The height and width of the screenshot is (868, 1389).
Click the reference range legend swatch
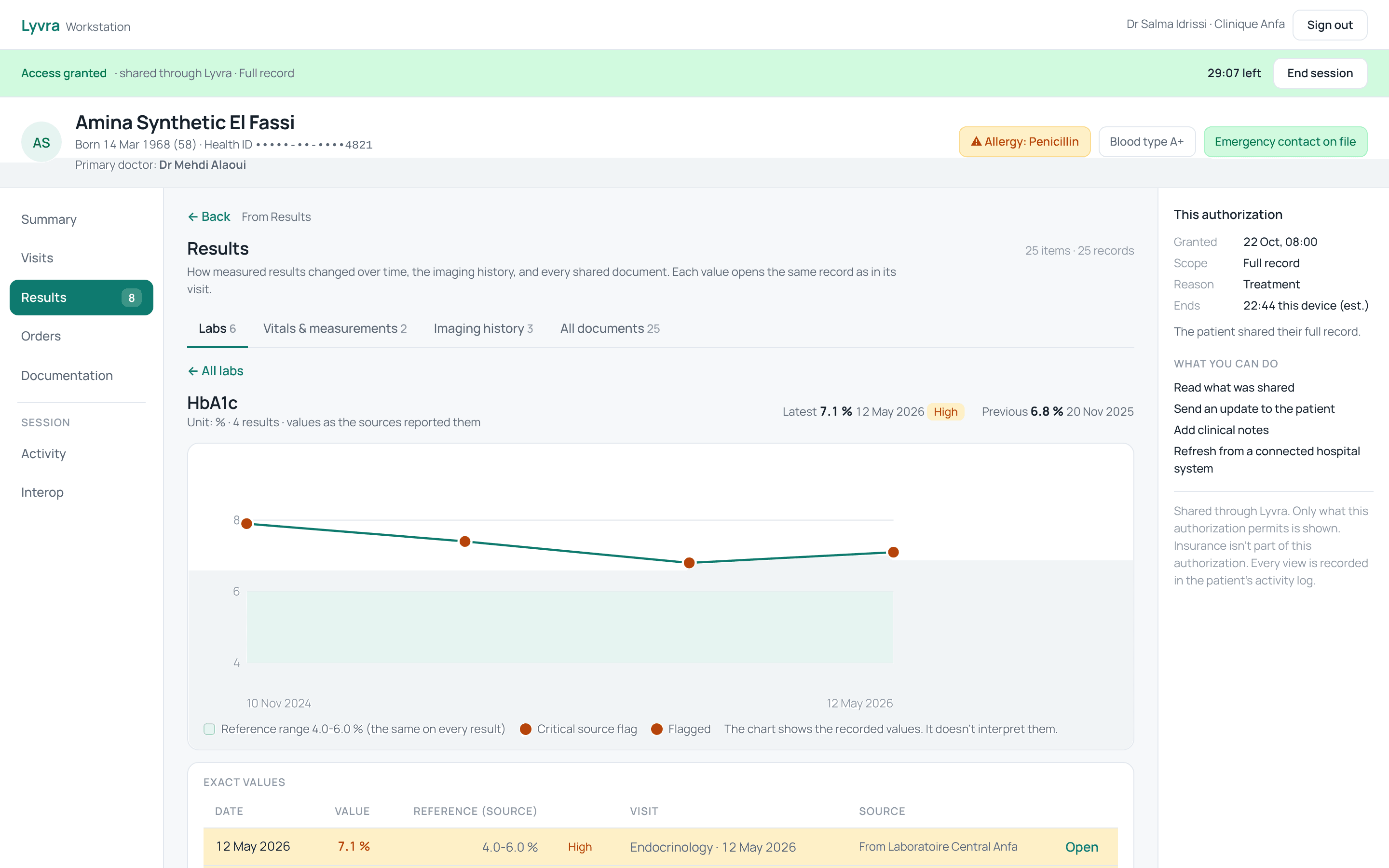coord(209,729)
